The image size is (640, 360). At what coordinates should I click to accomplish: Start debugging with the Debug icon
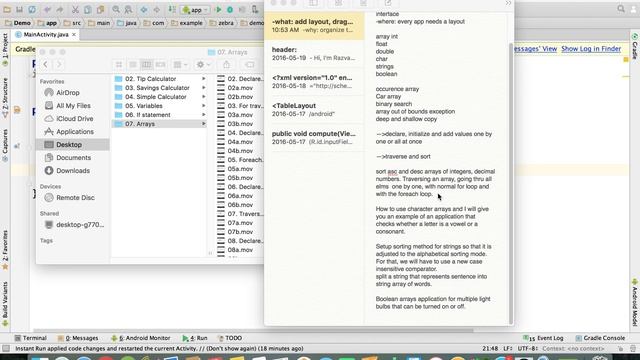click(230, 9)
